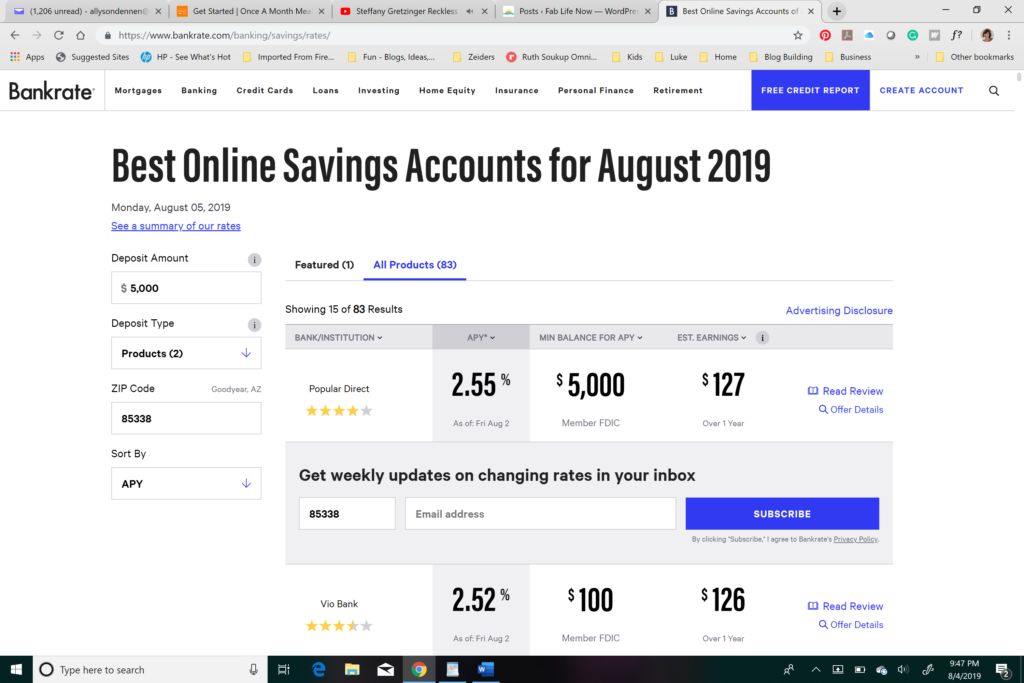The image size is (1024, 683).
Task: Click the Bankrate logo
Action: [x=52, y=91]
